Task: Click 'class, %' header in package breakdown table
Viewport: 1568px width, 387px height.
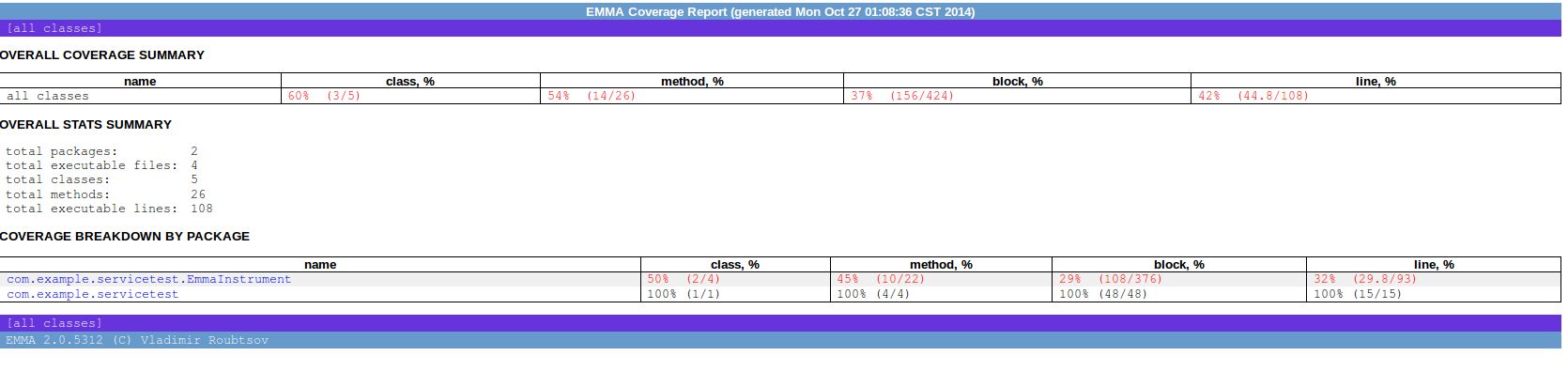Action: [x=735, y=265]
